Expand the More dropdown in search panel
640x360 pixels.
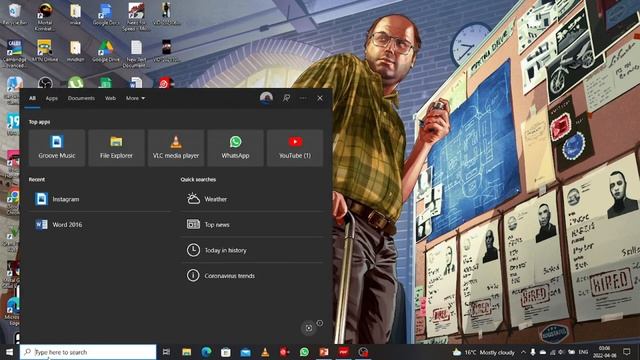[x=135, y=98]
